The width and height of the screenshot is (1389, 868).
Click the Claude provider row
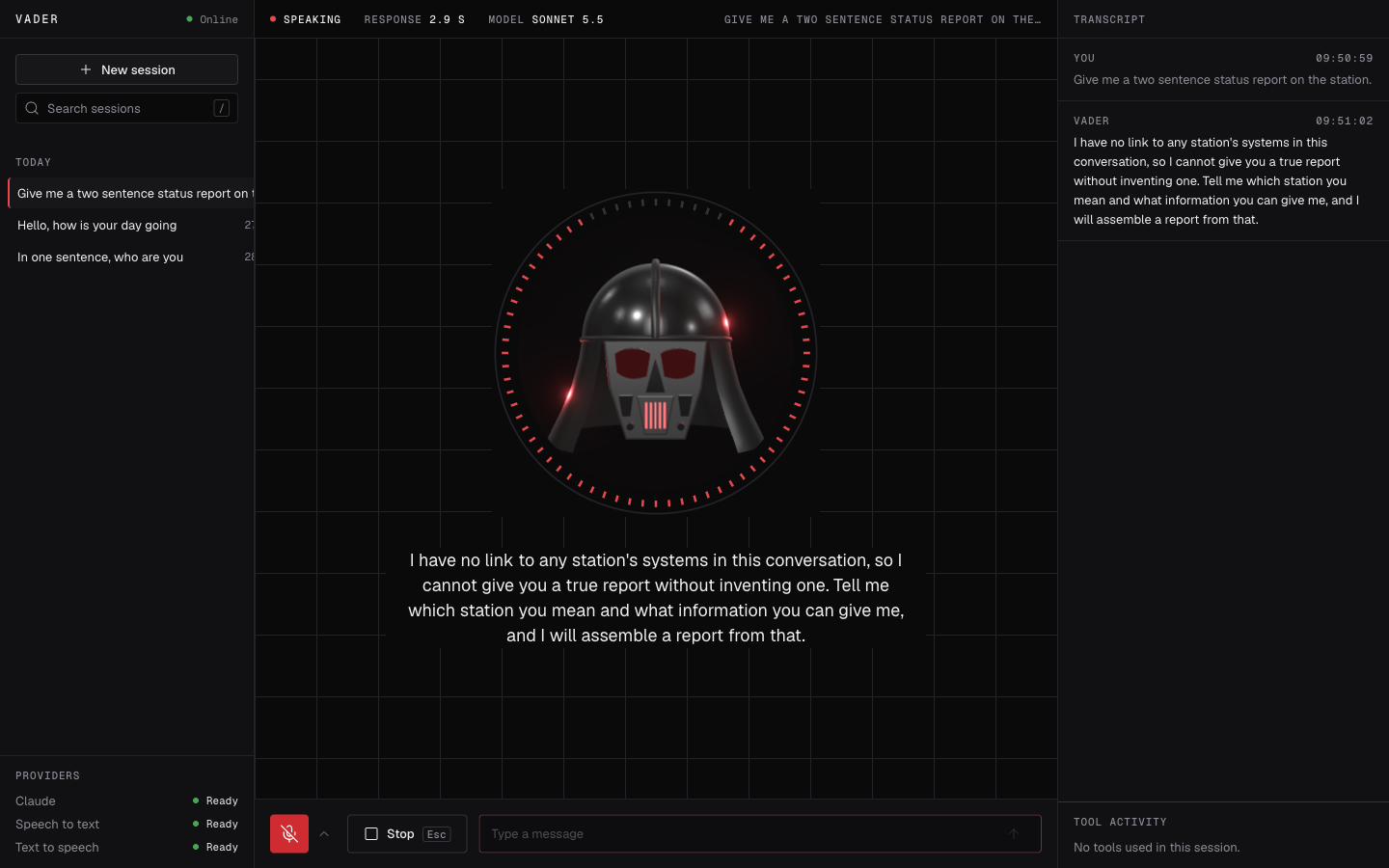point(126,800)
